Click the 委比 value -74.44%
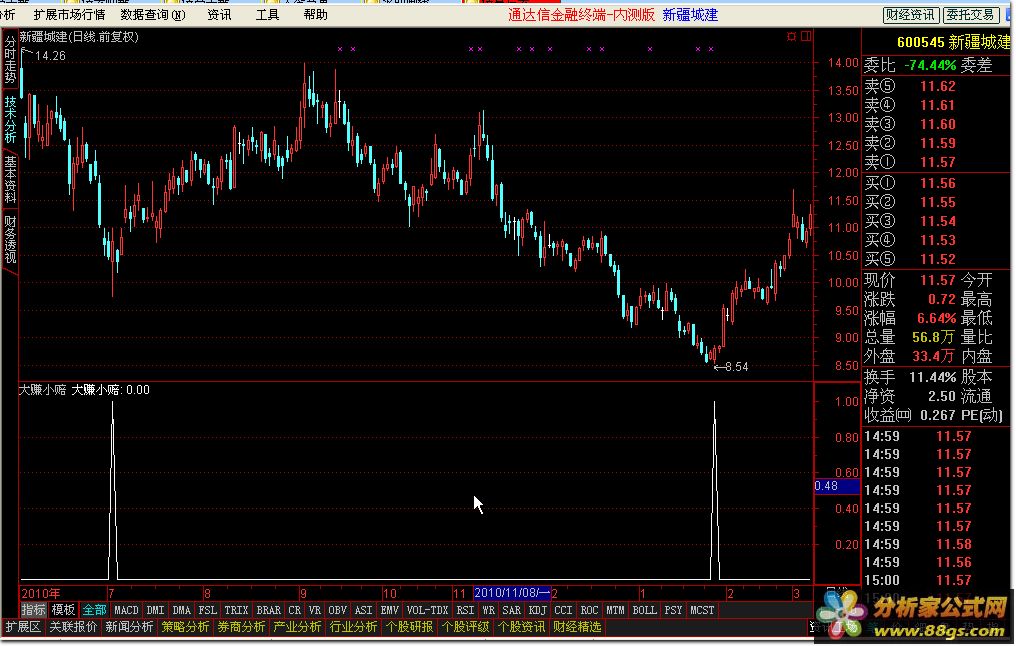The height and width of the screenshot is (646, 1016). click(x=930, y=65)
